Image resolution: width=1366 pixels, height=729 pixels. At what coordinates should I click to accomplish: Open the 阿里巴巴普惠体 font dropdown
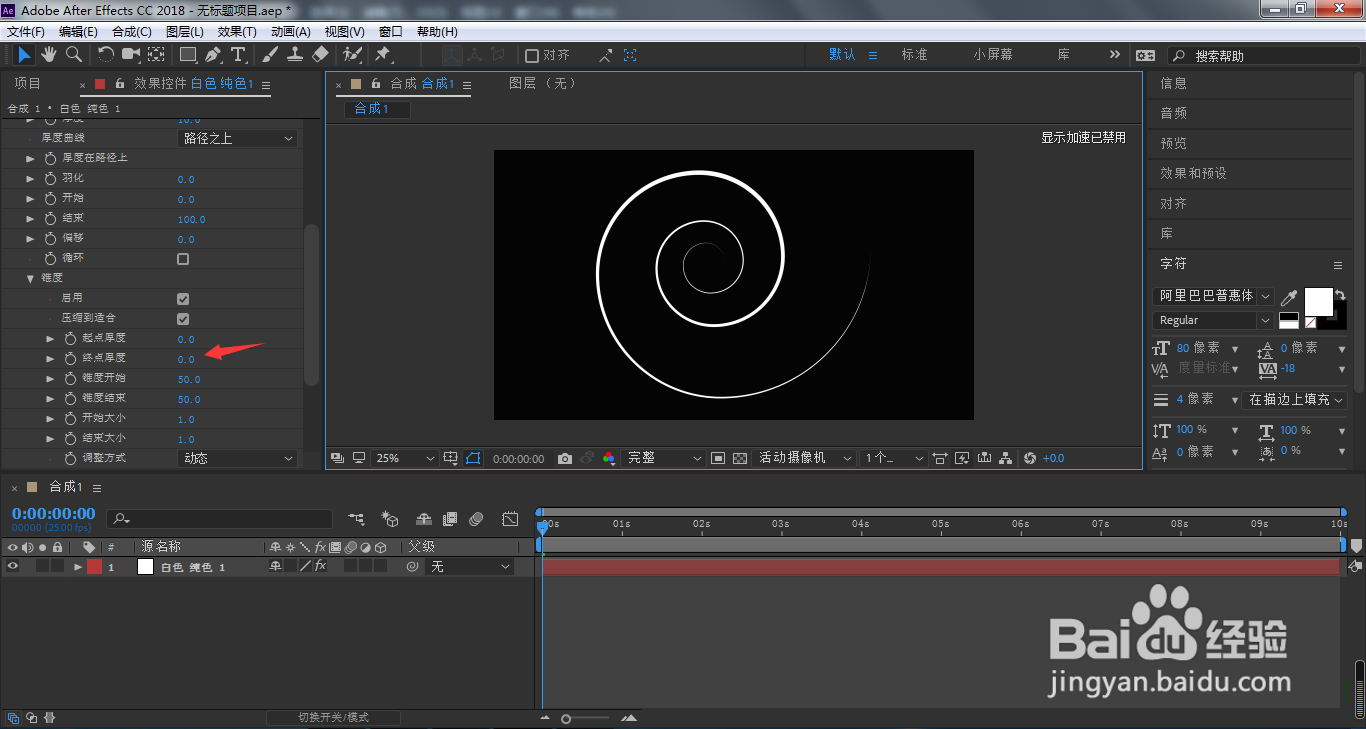tap(1213, 296)
